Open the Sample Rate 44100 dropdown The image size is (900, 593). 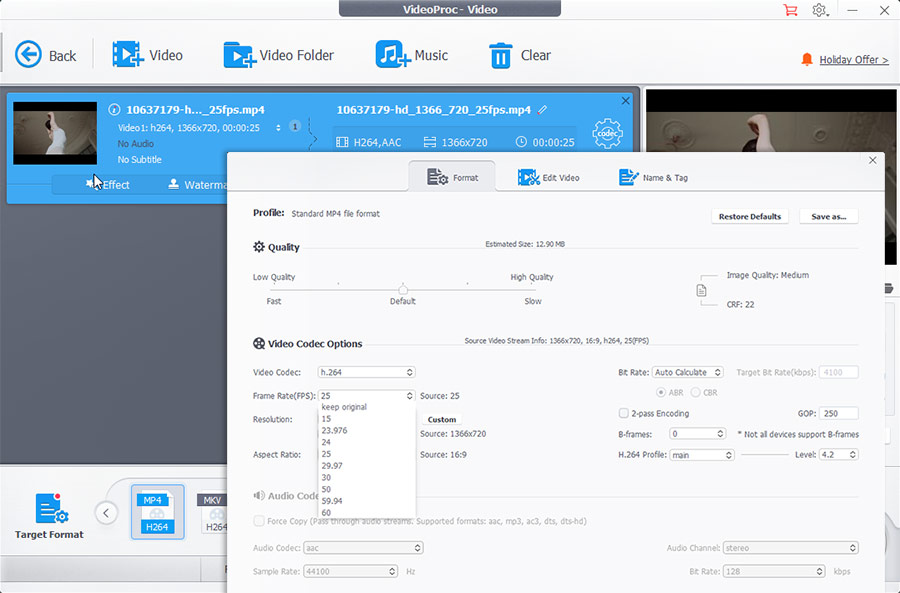click(351, 571)
